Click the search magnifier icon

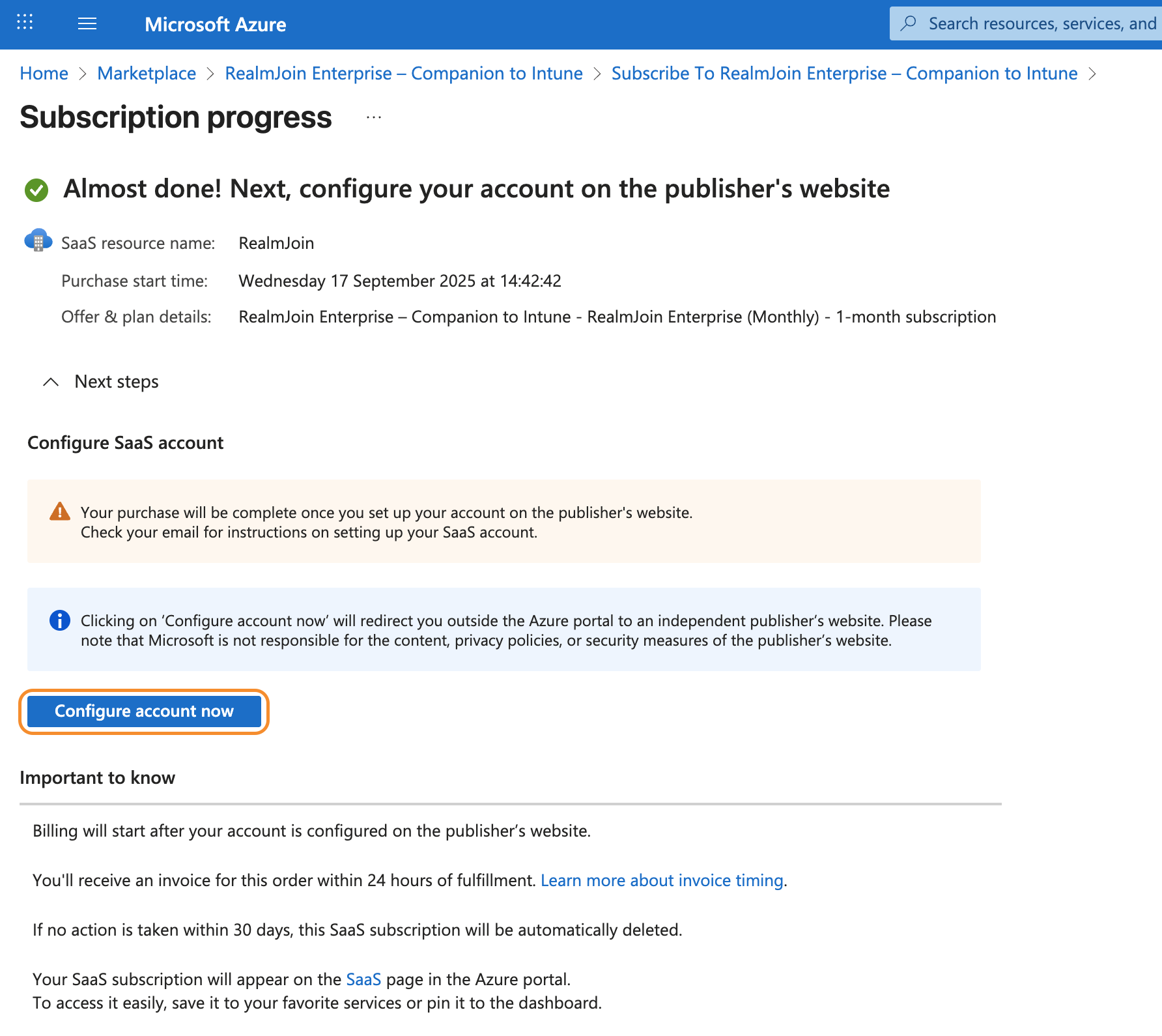pyautogui.click(x=908, y=23)
